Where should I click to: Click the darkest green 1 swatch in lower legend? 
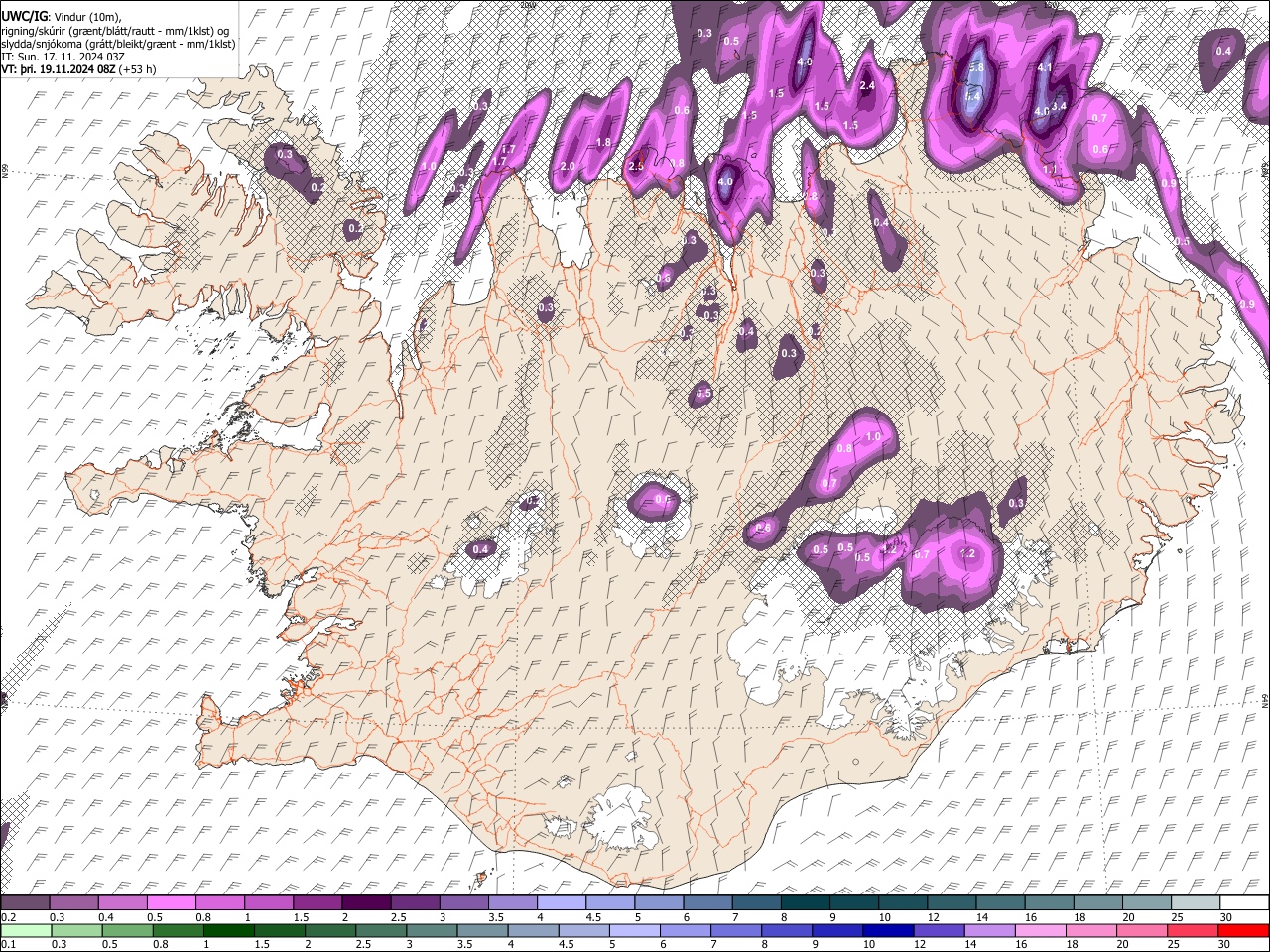click(x=228, y=929)
